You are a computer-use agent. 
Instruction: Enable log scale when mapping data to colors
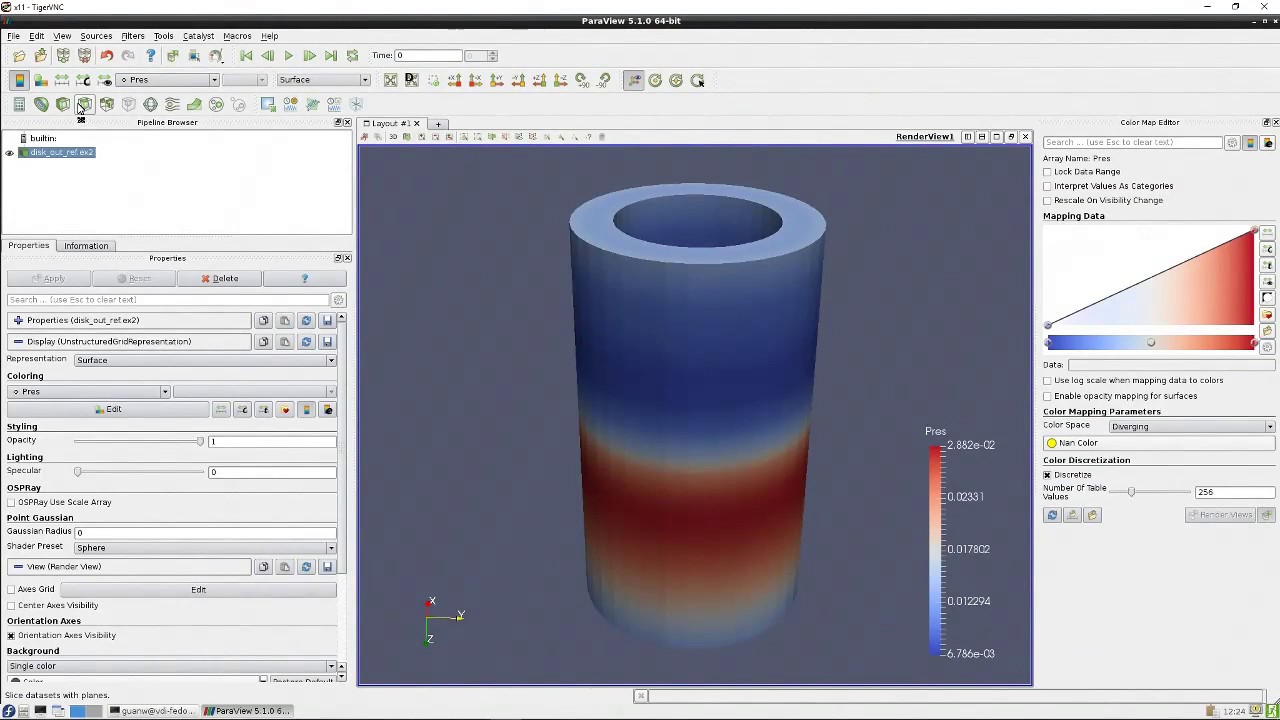click(x=1048, y=381)
